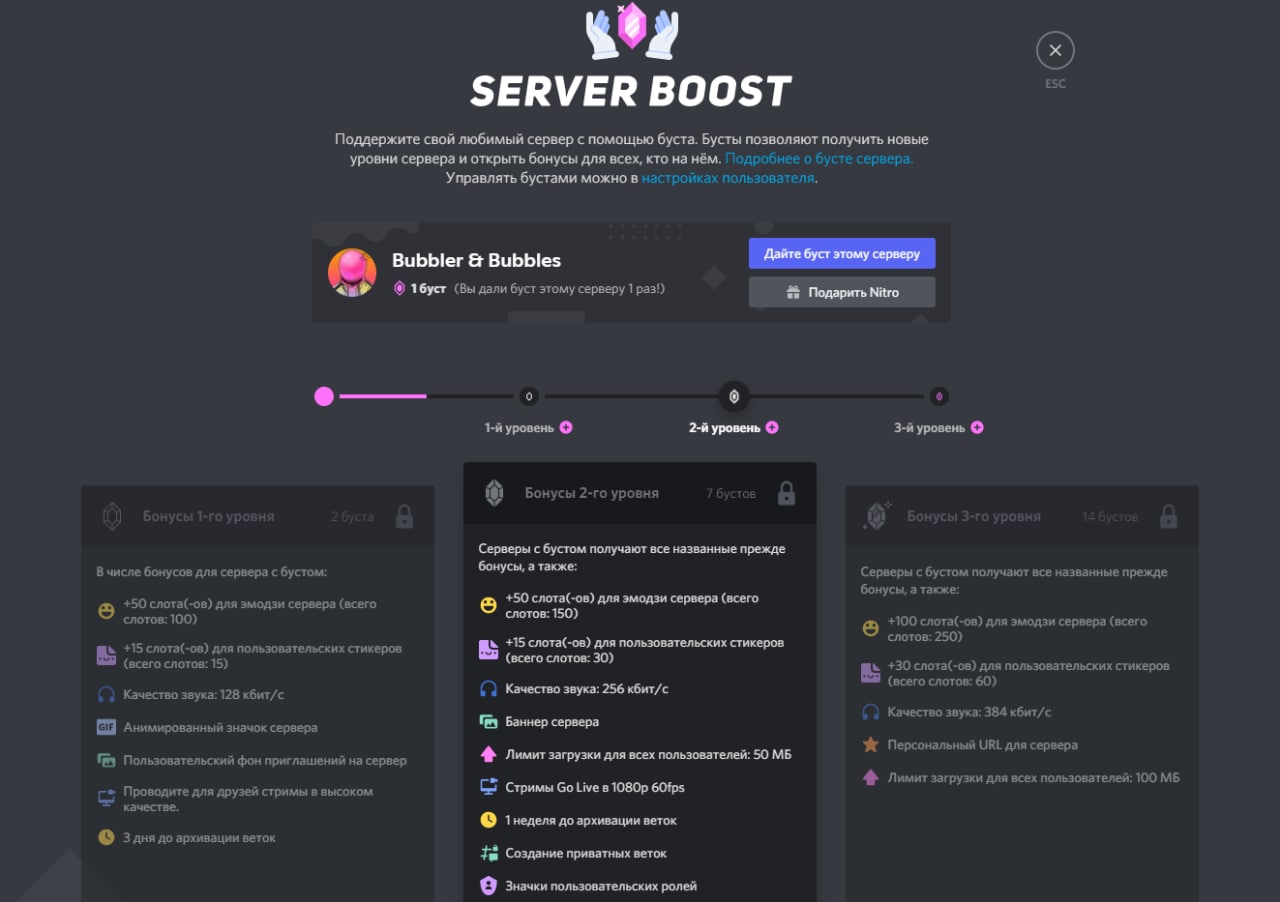Viewport: 1280px width, 902px height.
Task: Click emoji icon for 'всего слотов: 250'
Action: tap(870, 628)
